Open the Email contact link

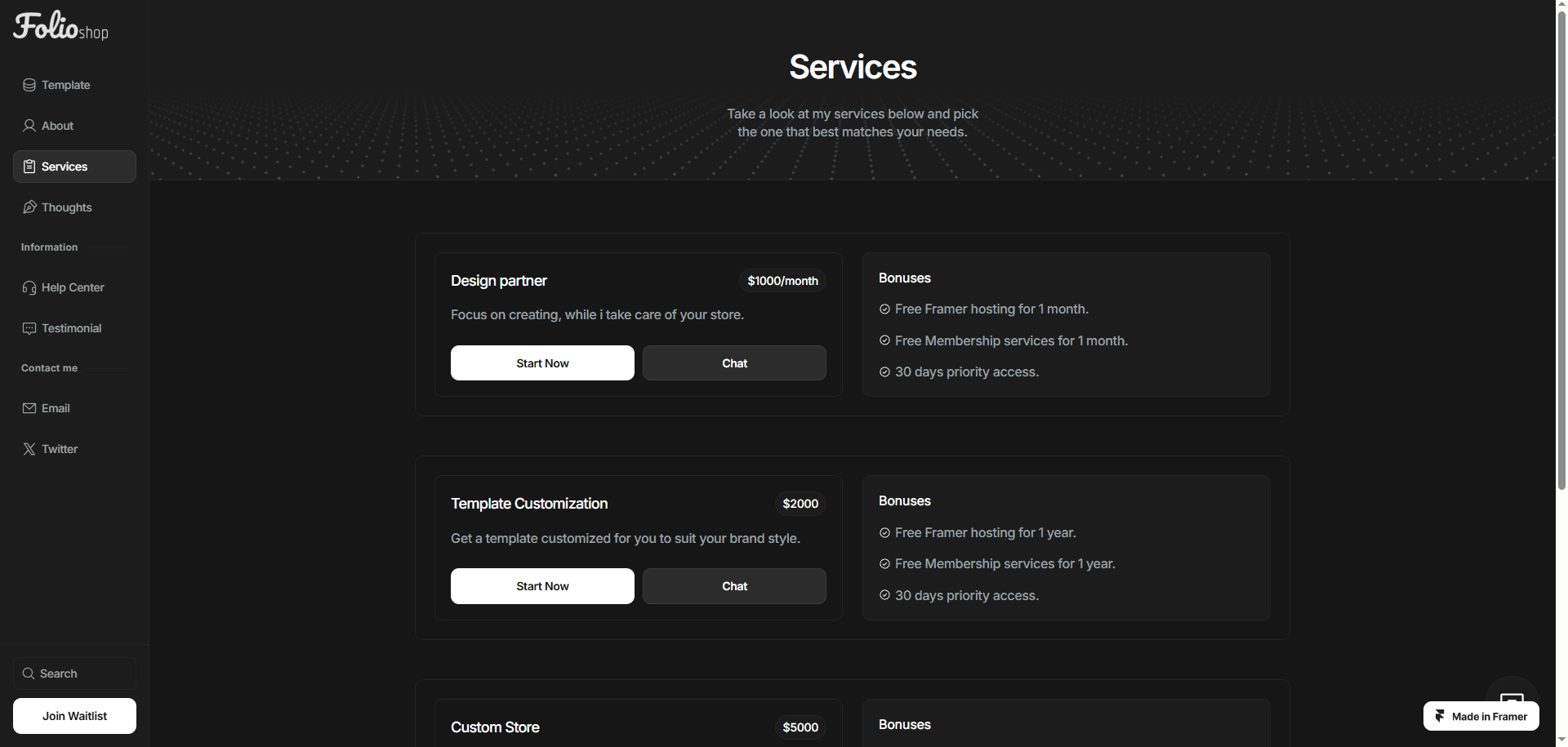click(x=74, y=408)
